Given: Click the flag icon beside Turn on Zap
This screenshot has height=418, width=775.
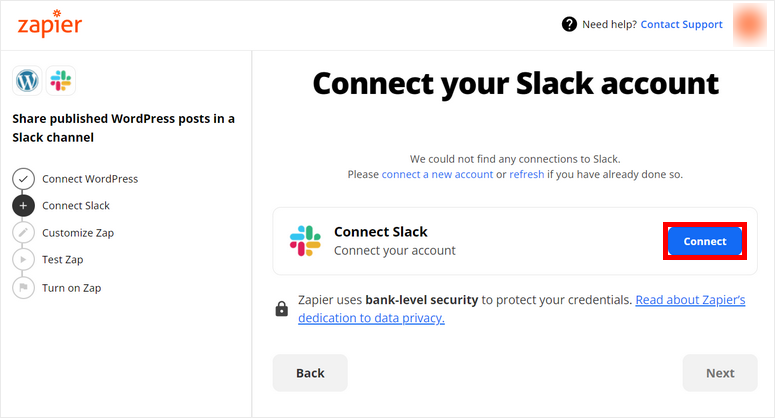Looking at the screenshot, I should click(x=23, y=288).
